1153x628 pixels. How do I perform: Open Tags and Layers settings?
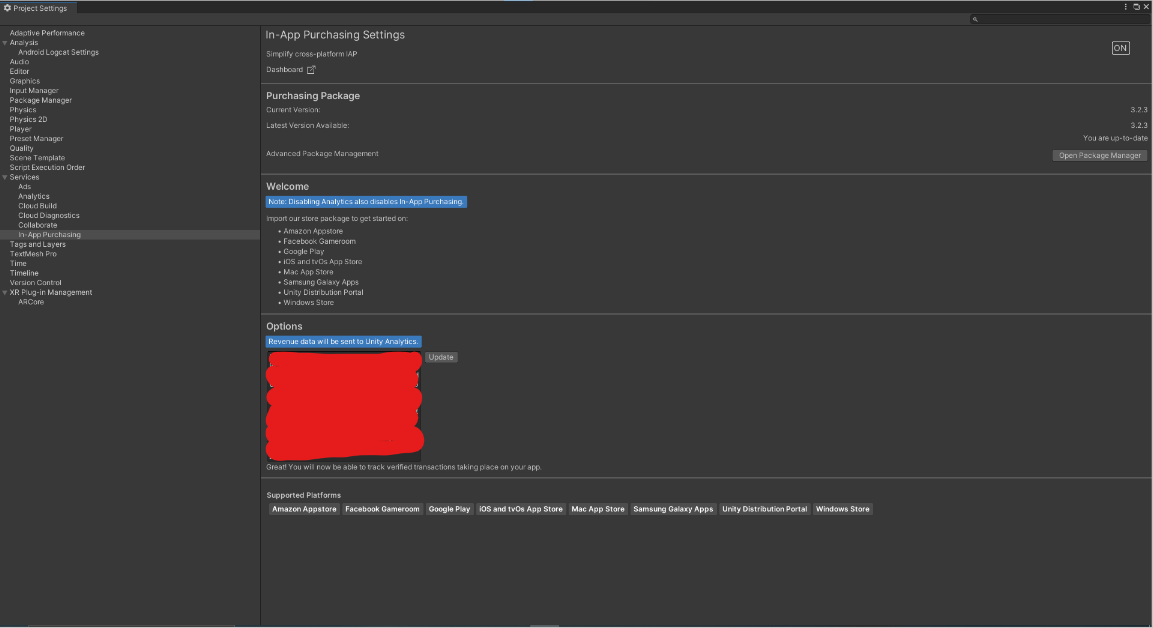coord(38,244)
